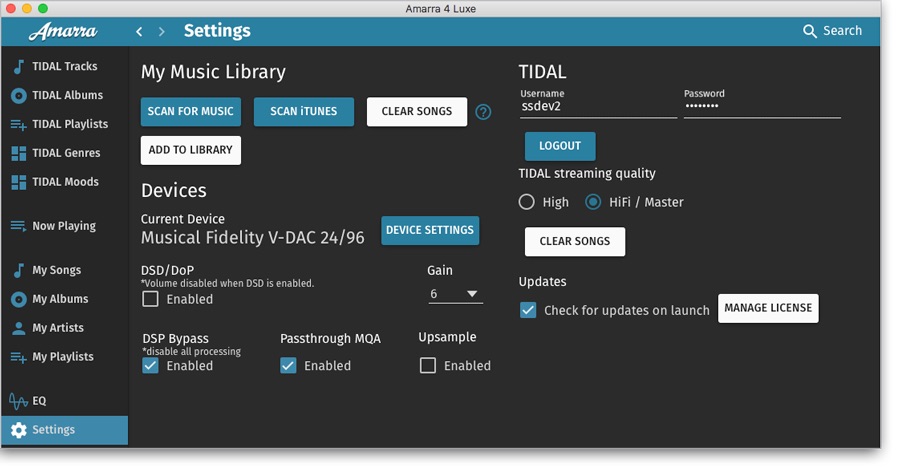Open TIDAL Albums disc icon
Viewport: 900px width, 470px height.
(x=18, y=96)
